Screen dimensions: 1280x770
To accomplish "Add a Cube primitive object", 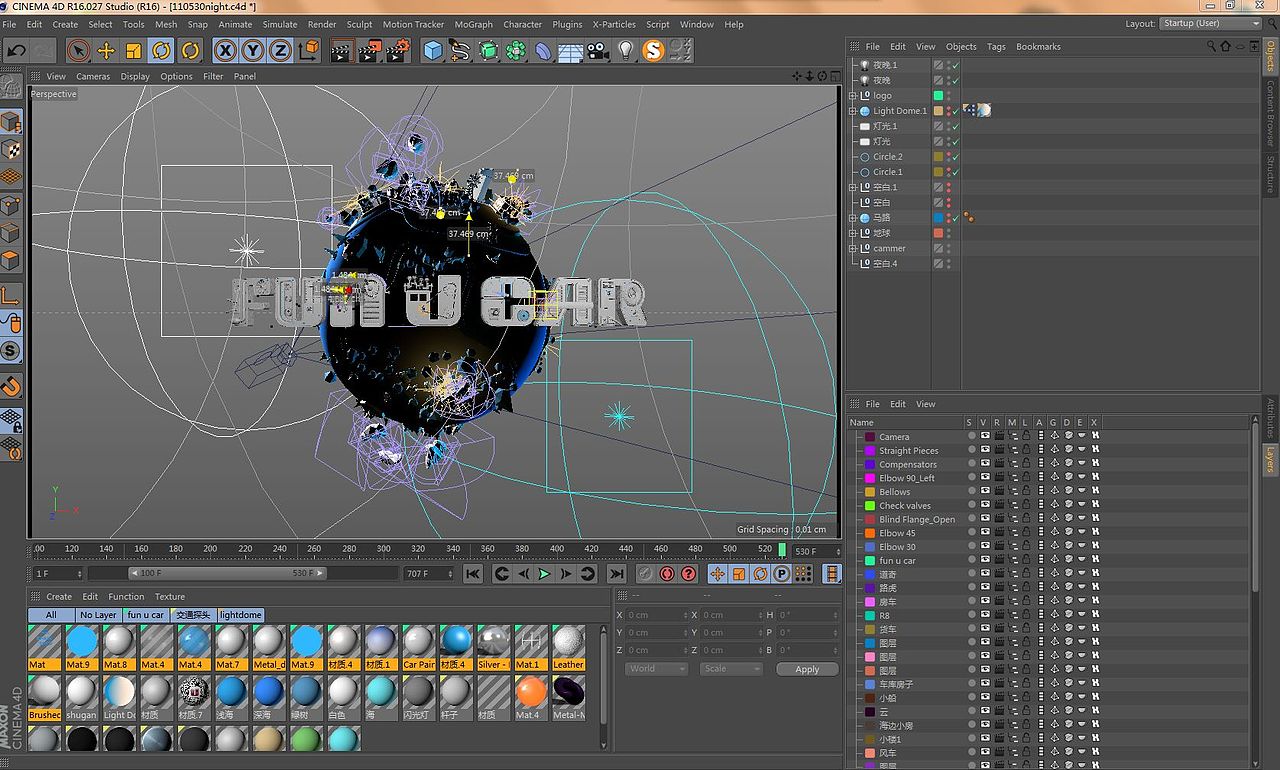I will pyautogui.click(x=433, y=50).
